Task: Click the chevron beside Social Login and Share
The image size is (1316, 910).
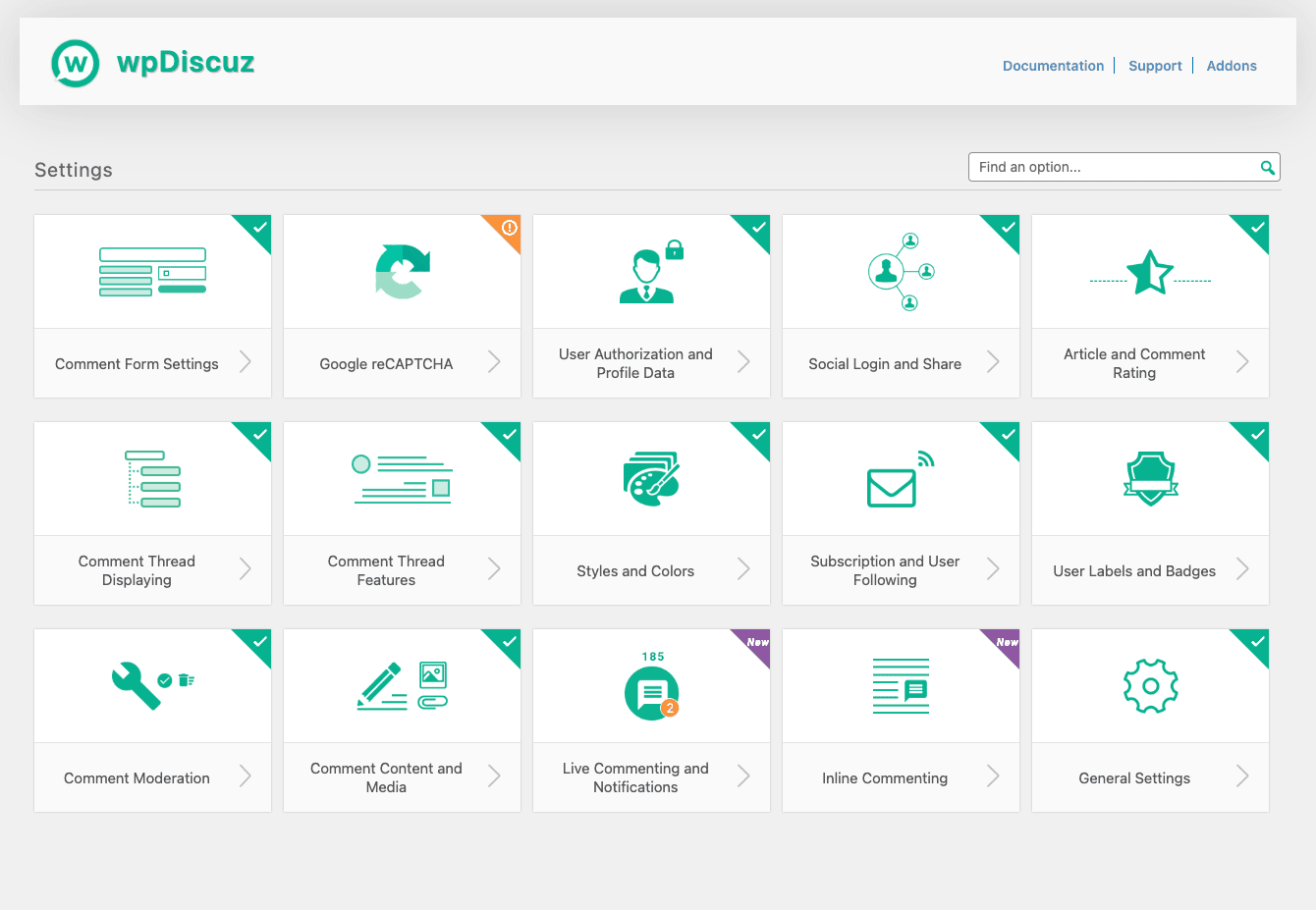Action: click(x=994, y=362)
